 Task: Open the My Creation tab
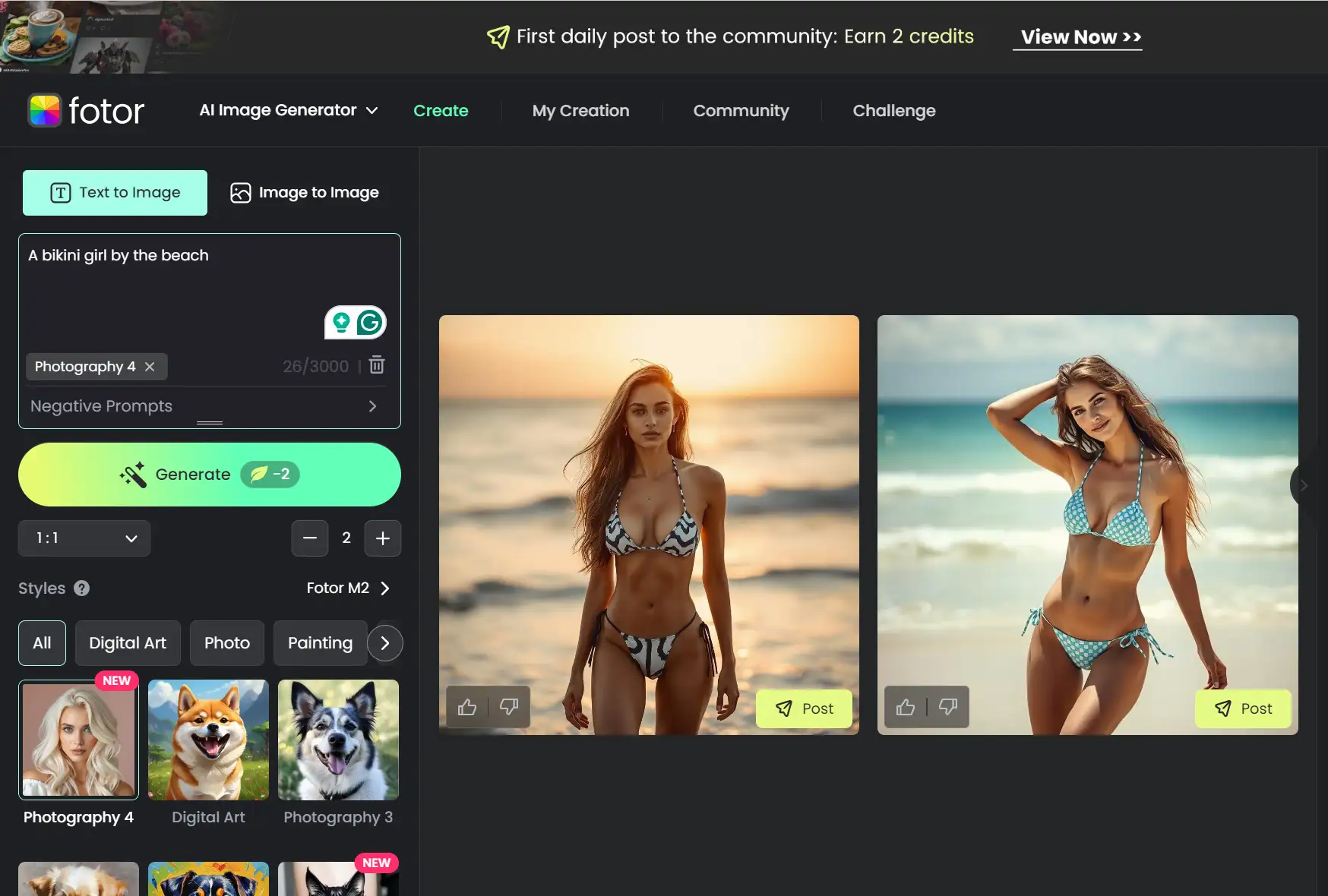click(580, 111)
